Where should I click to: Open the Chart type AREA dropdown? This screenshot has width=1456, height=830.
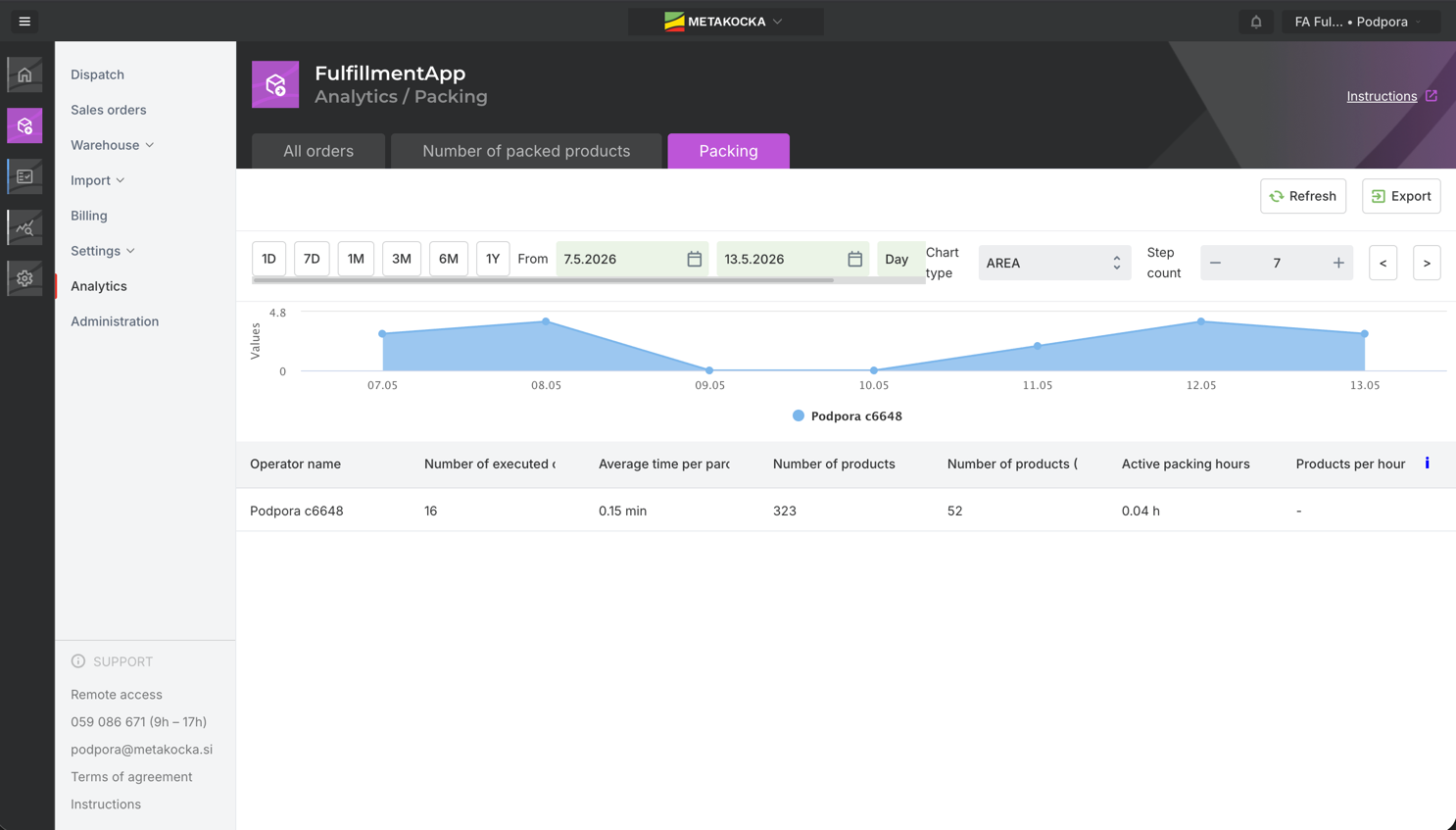[1054, 263]
